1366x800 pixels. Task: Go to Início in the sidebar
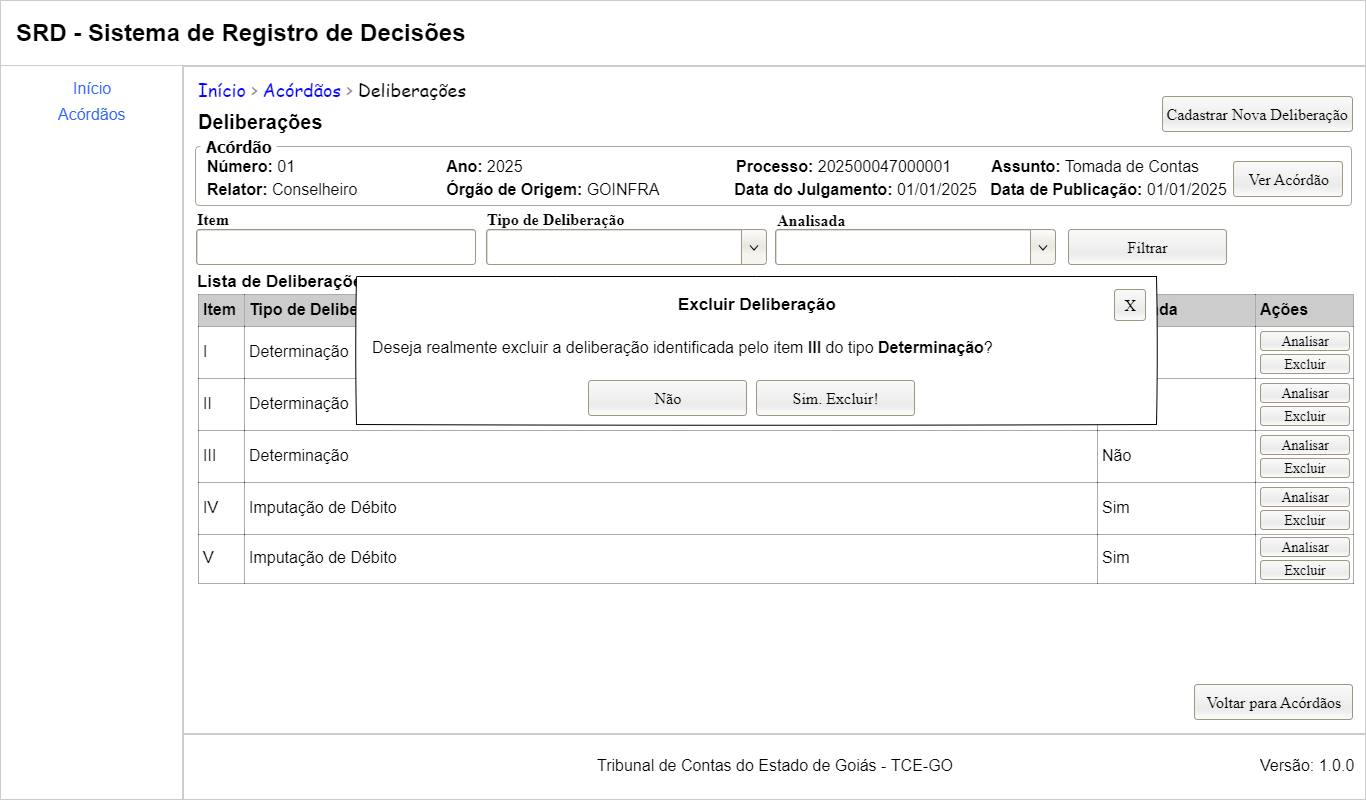pyautogui.click(x=92, y=89)
